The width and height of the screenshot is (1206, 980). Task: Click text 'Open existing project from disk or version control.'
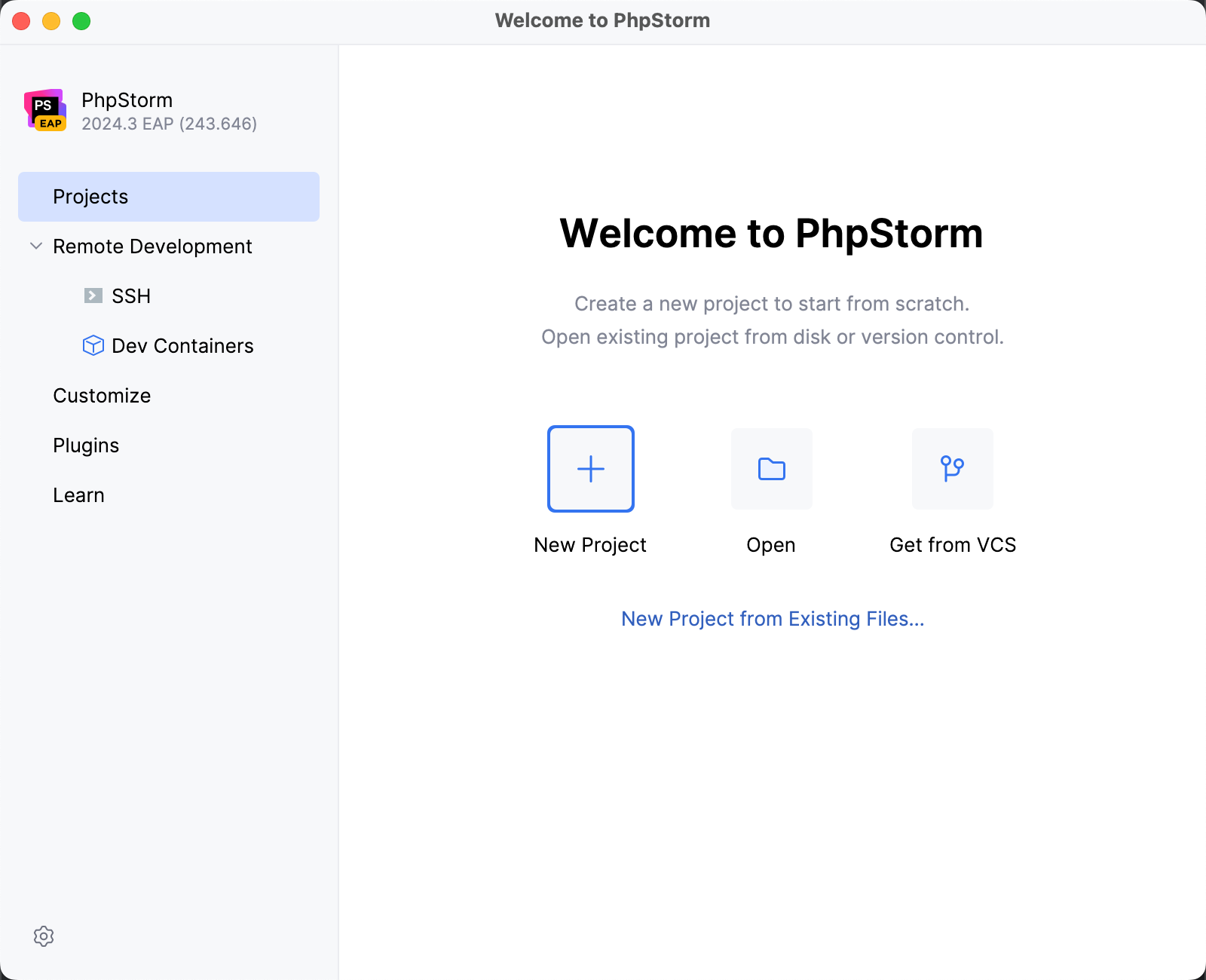tap(773, 337)
